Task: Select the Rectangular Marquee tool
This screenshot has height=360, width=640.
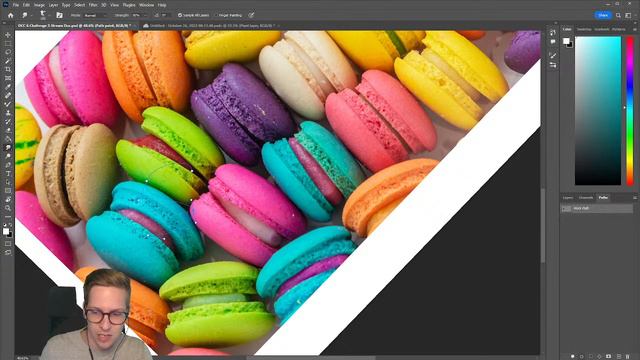Action: pos(8,43)
